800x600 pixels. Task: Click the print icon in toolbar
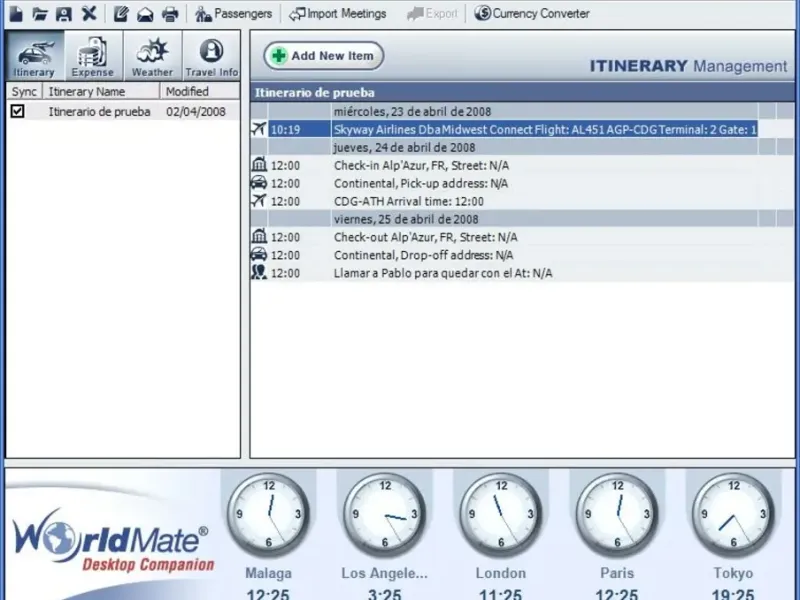pyautogui.click(x=171, y=14)
